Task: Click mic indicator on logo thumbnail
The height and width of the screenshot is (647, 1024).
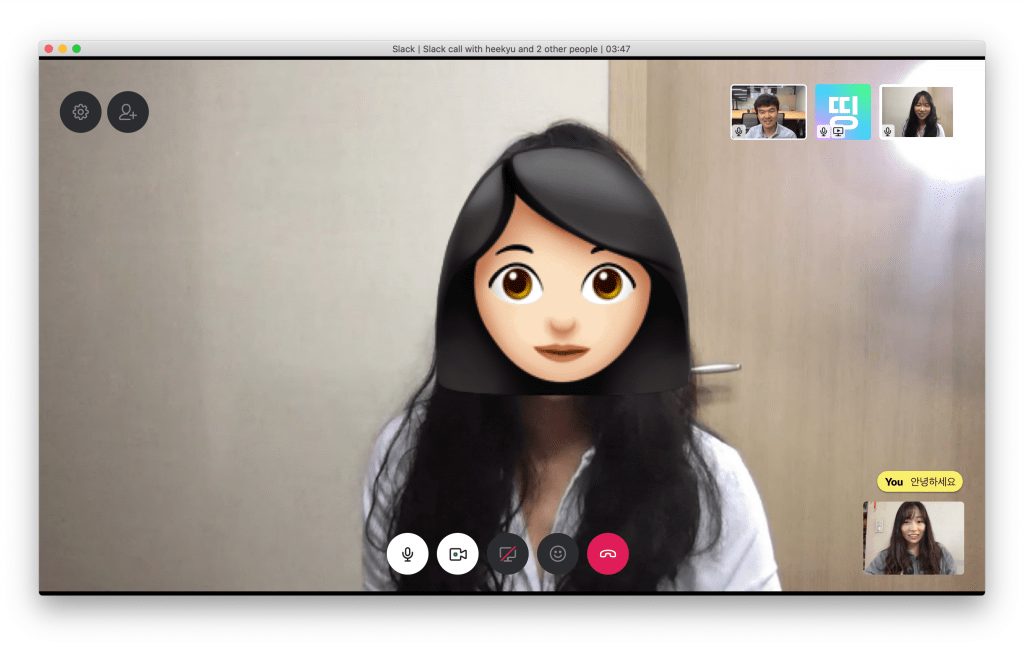Action: (x=824, y=132)
